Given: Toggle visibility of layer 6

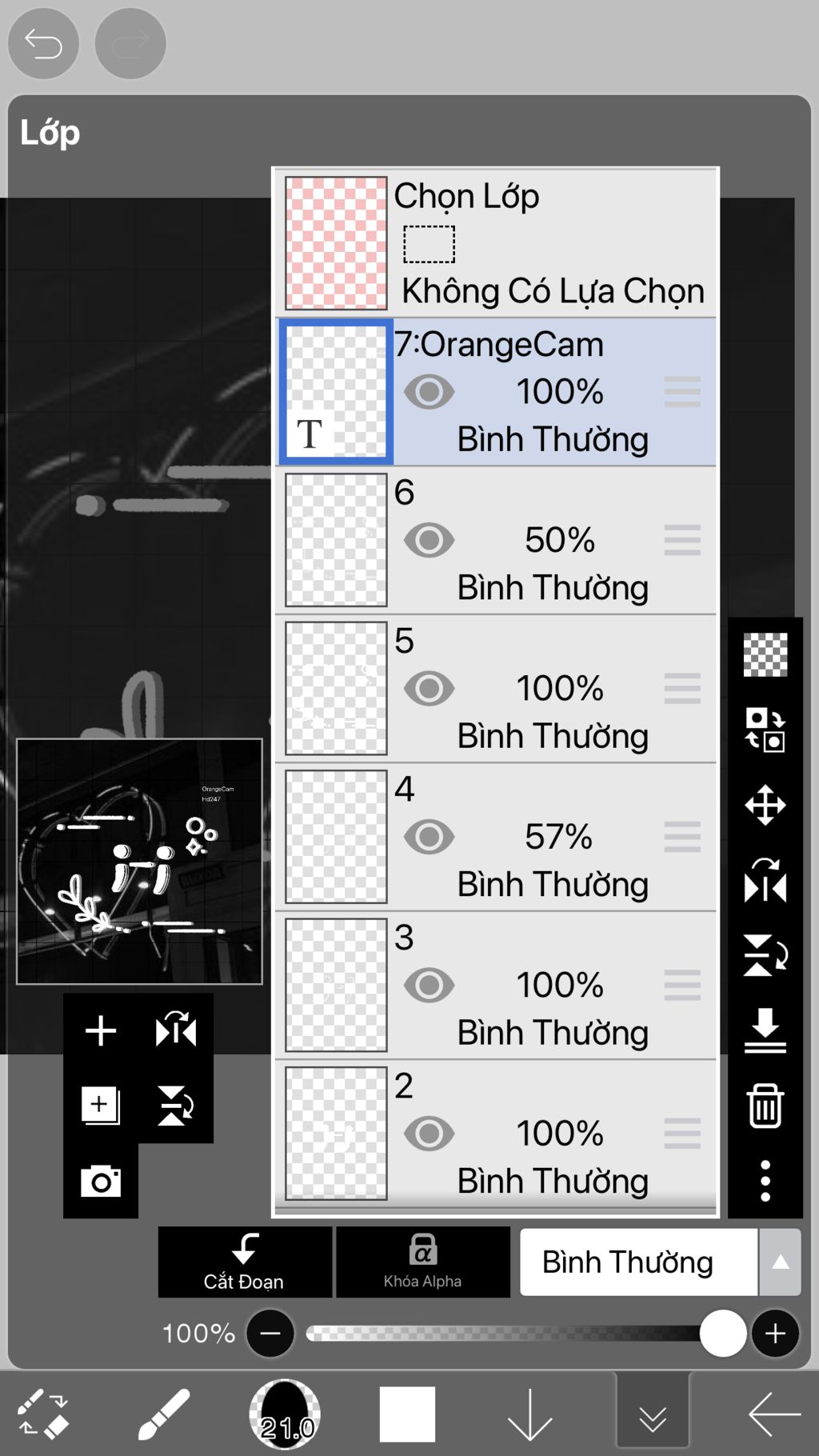Looking at the screenshot, I should [x=429, y=541].
